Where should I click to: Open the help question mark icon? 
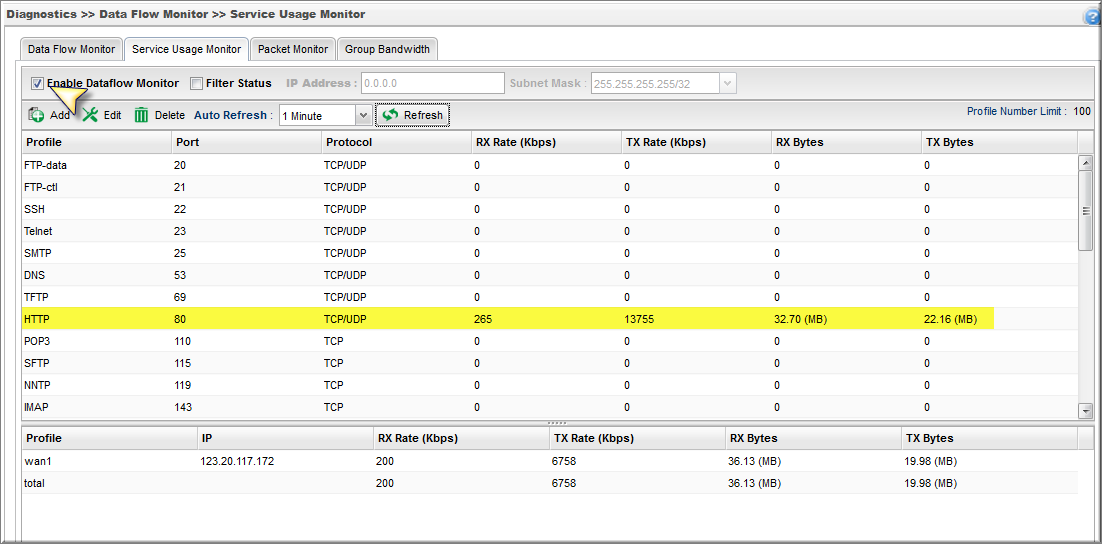click(1091, 17)
